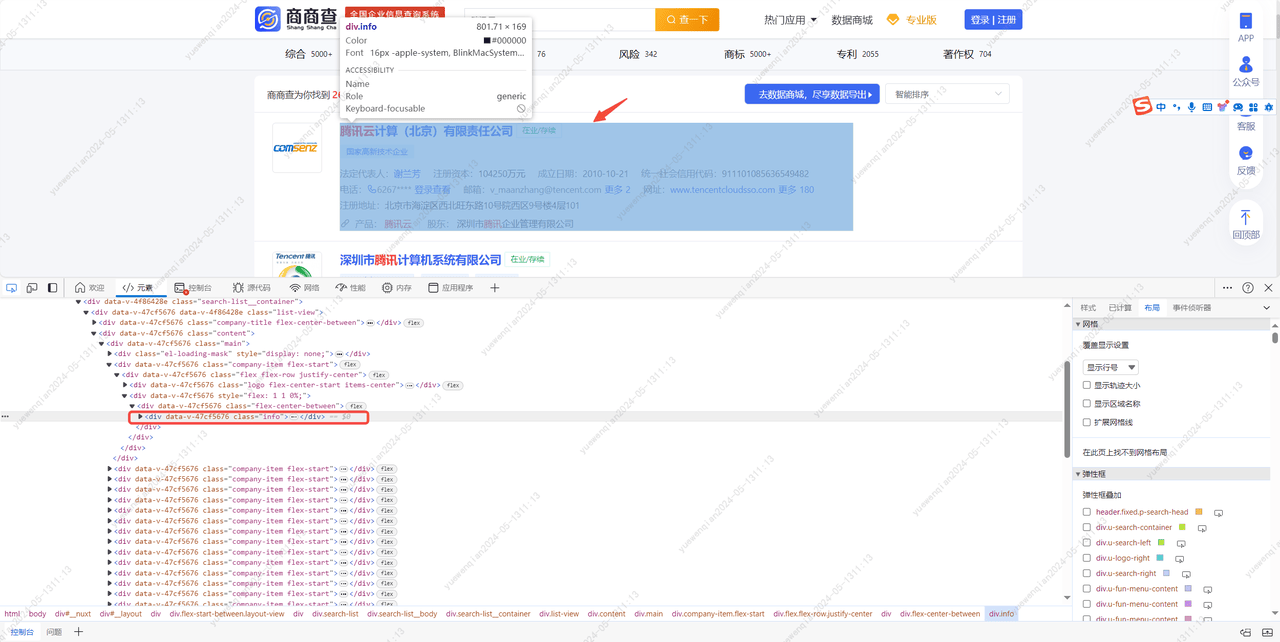Enable overlay for div.u-search-container layer
This screenshot has width=1280, height=642.
point(1086,527)
